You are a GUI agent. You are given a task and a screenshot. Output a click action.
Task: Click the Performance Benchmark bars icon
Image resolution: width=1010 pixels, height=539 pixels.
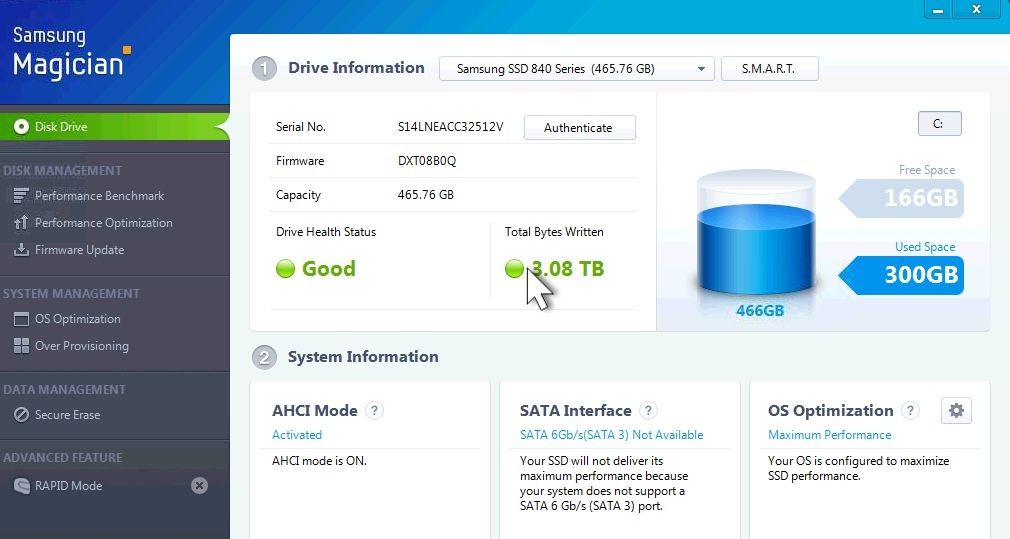point(21,196)
